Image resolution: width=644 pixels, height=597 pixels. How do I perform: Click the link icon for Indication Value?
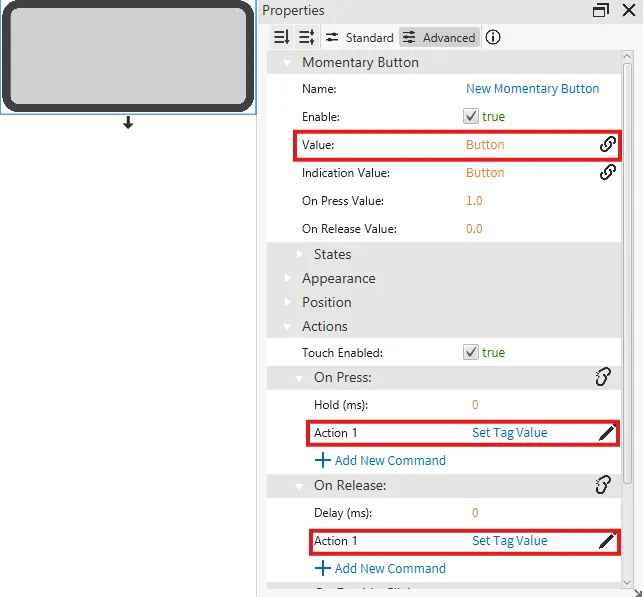[607, 173]
